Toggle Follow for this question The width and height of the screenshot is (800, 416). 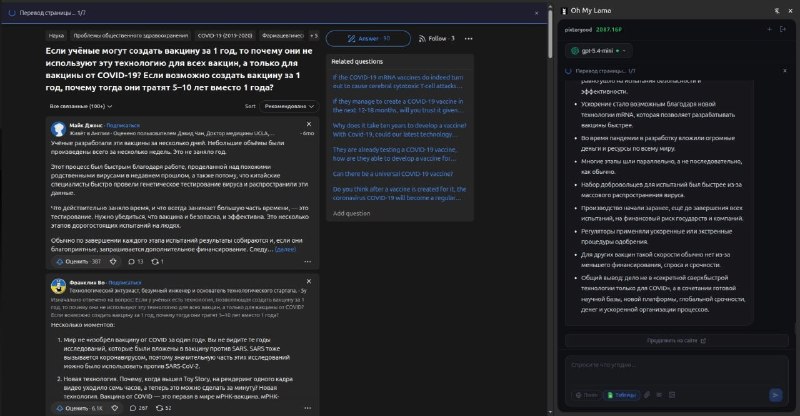pos(436,38)
